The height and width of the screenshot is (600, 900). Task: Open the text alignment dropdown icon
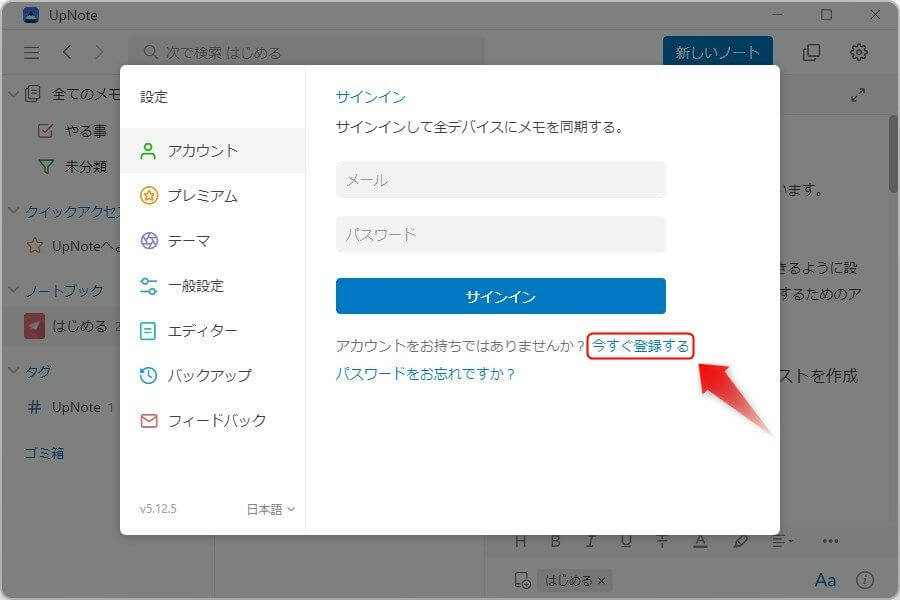coord(781,541)
